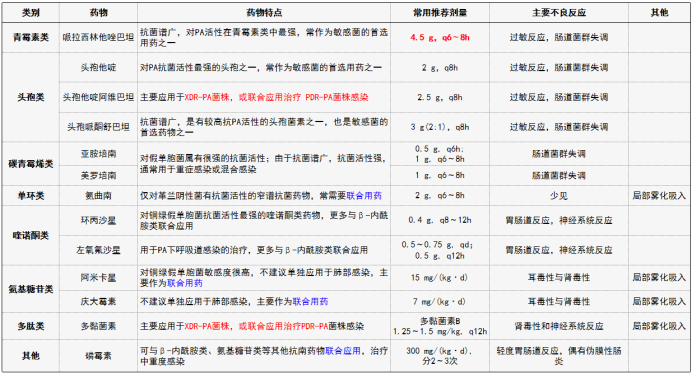Select drug name 磷霉素
The height and width of the screenshot is (375, 692).
pyautogui.click(x=98, y=356)
